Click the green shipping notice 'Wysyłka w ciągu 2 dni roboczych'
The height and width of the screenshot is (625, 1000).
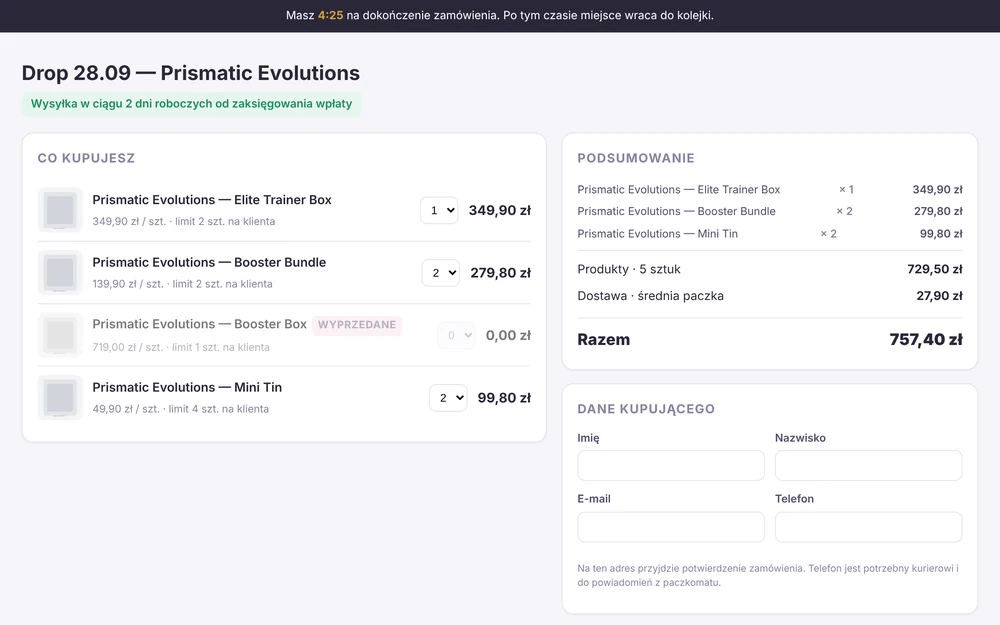click(191, 104)
